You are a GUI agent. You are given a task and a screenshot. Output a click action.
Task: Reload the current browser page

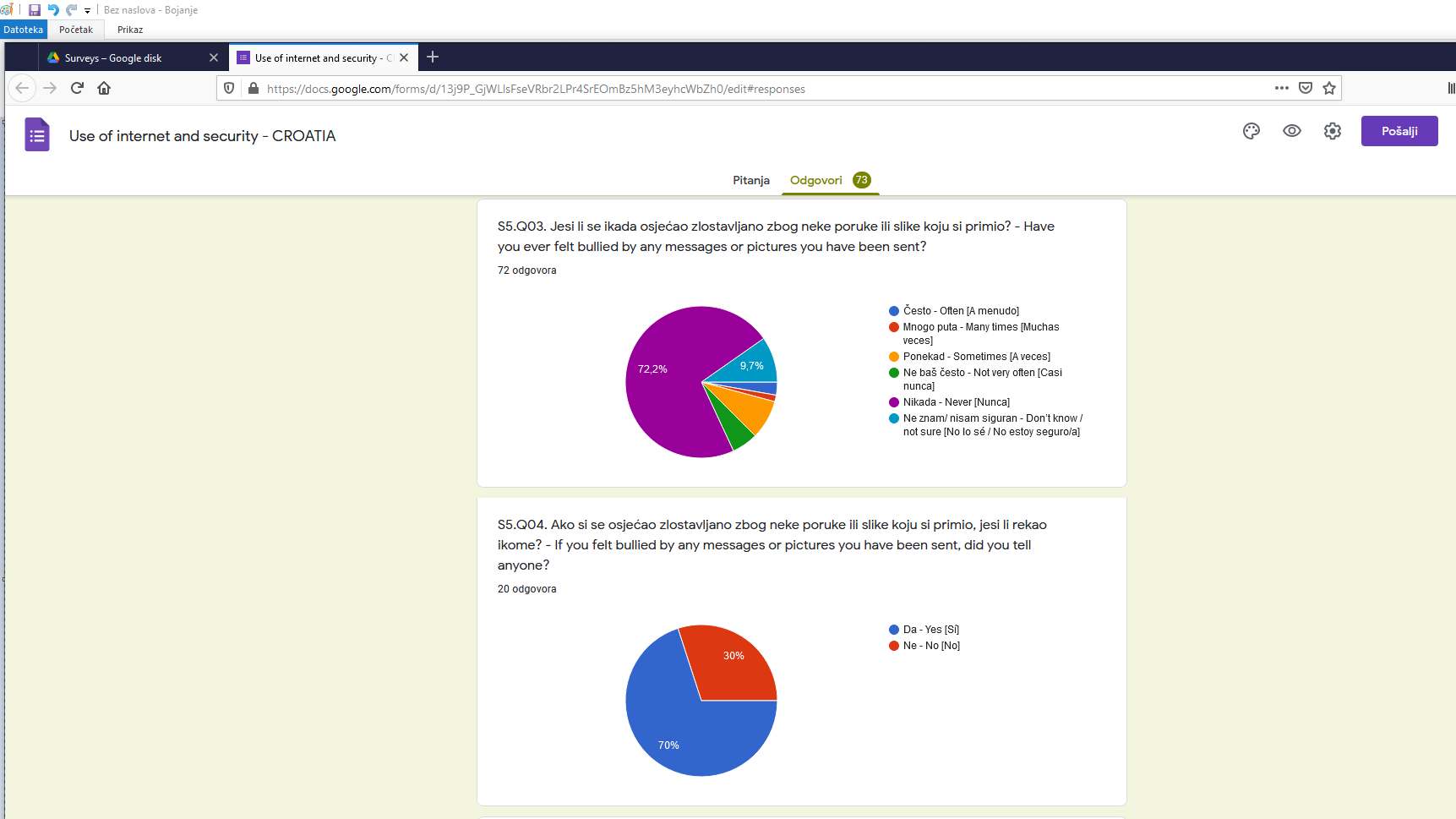(x=77, y=88)
